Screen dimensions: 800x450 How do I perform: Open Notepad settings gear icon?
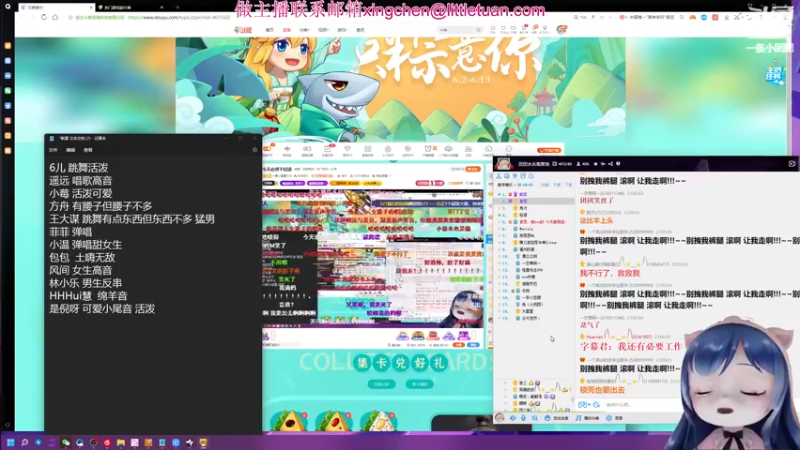click(x=255, y=150)
